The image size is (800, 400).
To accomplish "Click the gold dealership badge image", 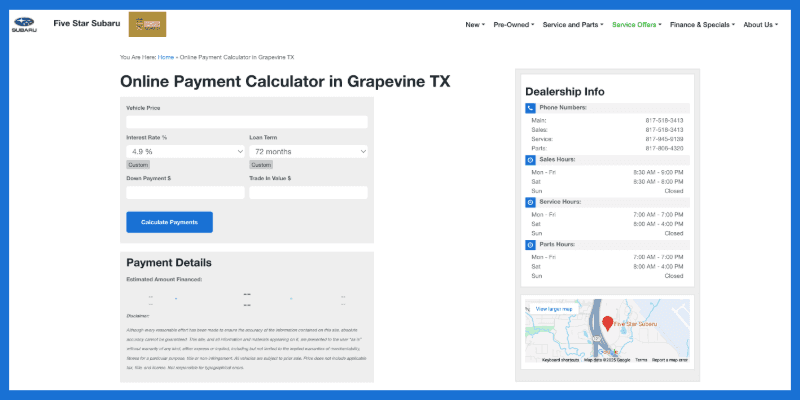I will (x=147, y=24).
